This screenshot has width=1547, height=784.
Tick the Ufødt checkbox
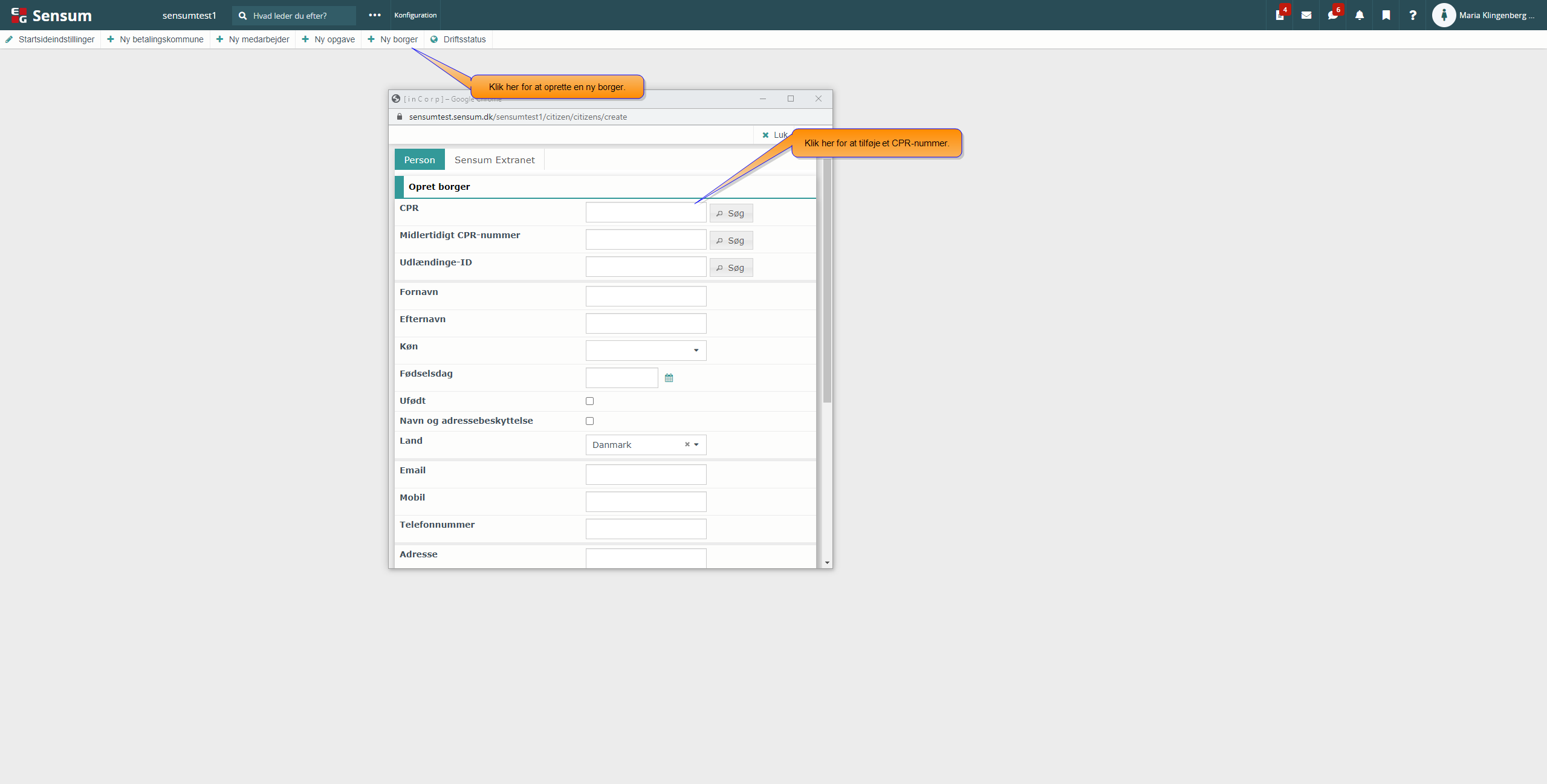[589, 401]
